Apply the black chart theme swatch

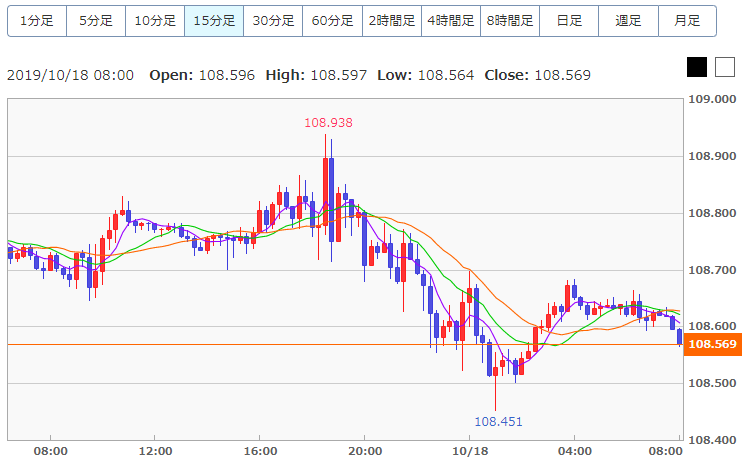697,67
